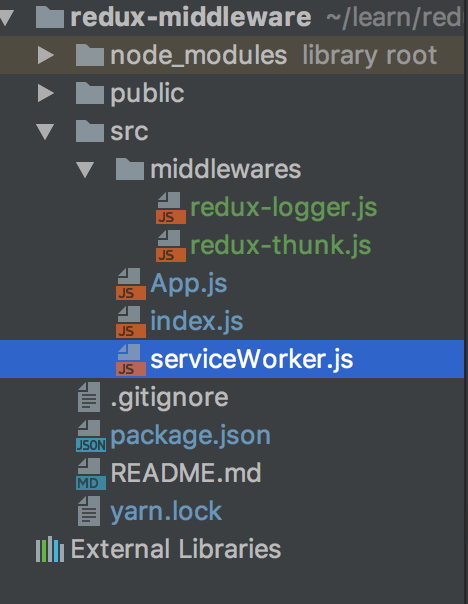Click the ~/learn/red project path text
The height and width of the screenshot is (604, 468).
(x=394, y=18)
